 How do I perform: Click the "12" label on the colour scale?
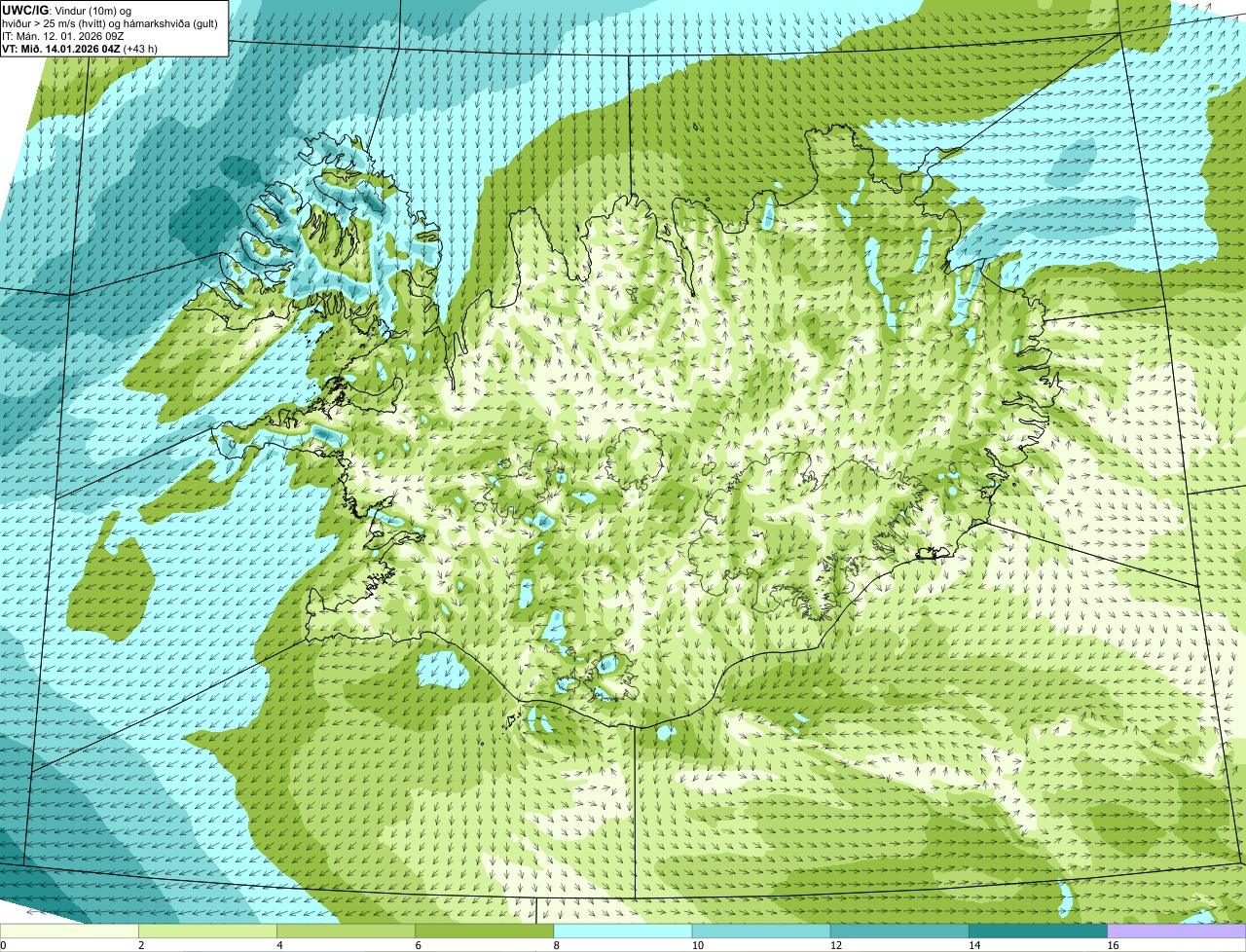coord(836,945)
